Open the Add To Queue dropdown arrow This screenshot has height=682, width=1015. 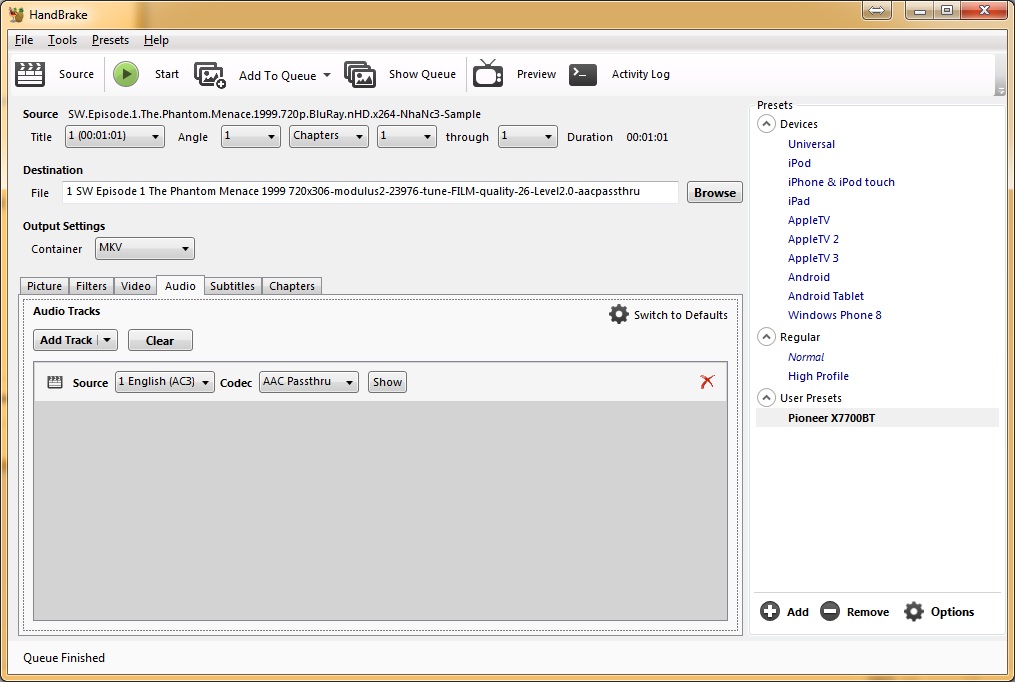point(327,75)
